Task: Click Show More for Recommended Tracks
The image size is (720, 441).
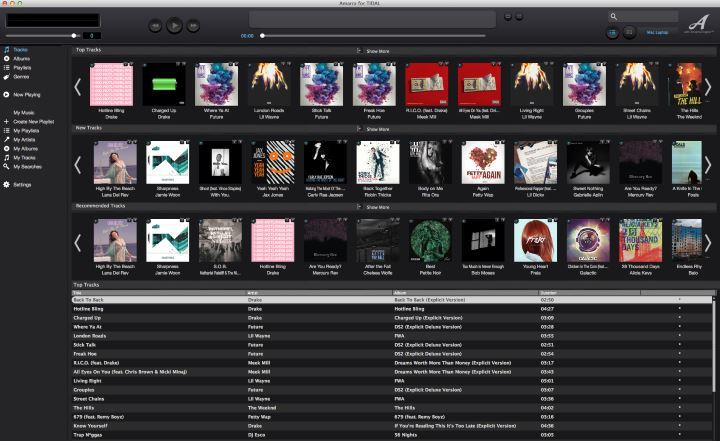Action: (x=377, y=207)
